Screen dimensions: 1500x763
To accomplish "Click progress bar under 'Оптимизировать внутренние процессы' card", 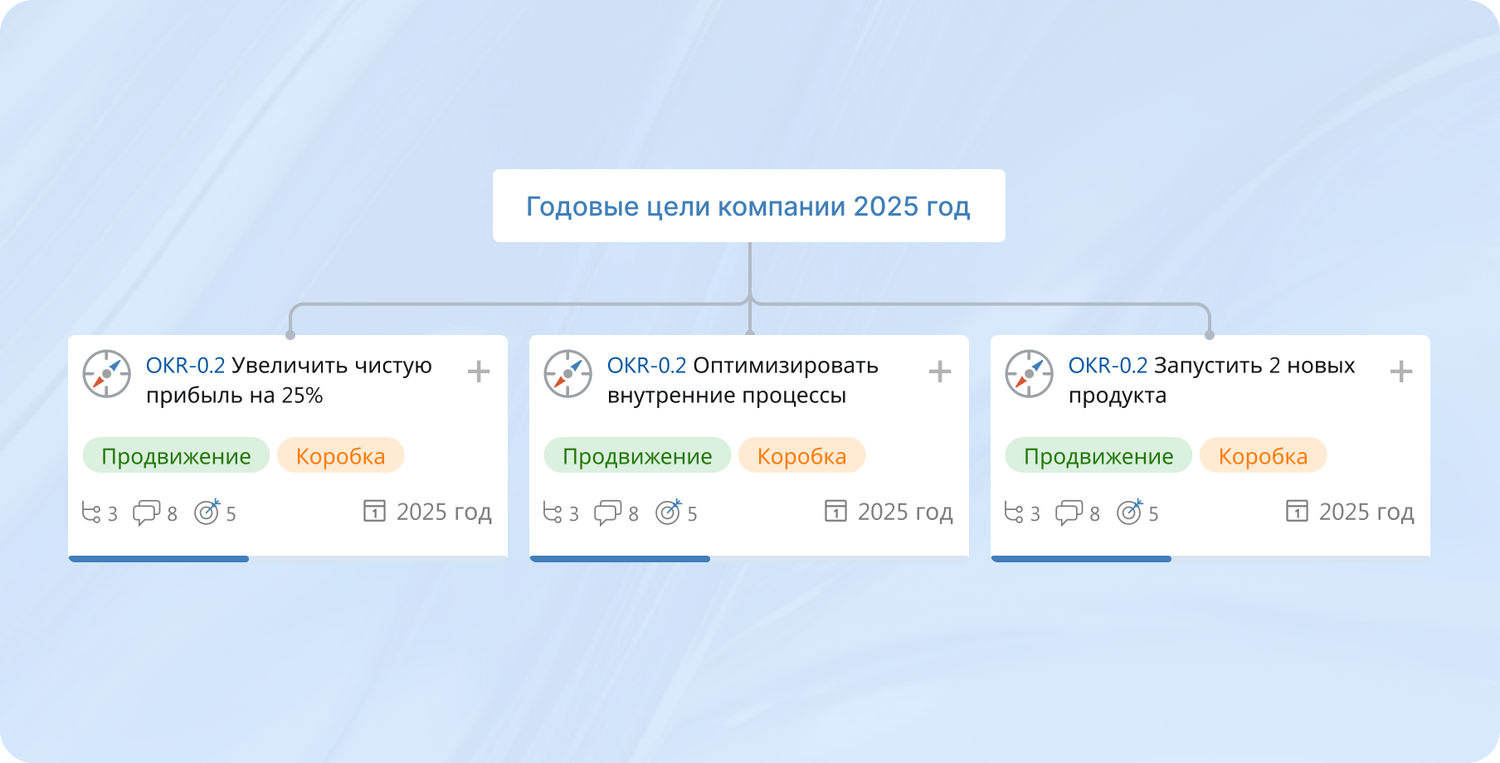I will 620,559.
